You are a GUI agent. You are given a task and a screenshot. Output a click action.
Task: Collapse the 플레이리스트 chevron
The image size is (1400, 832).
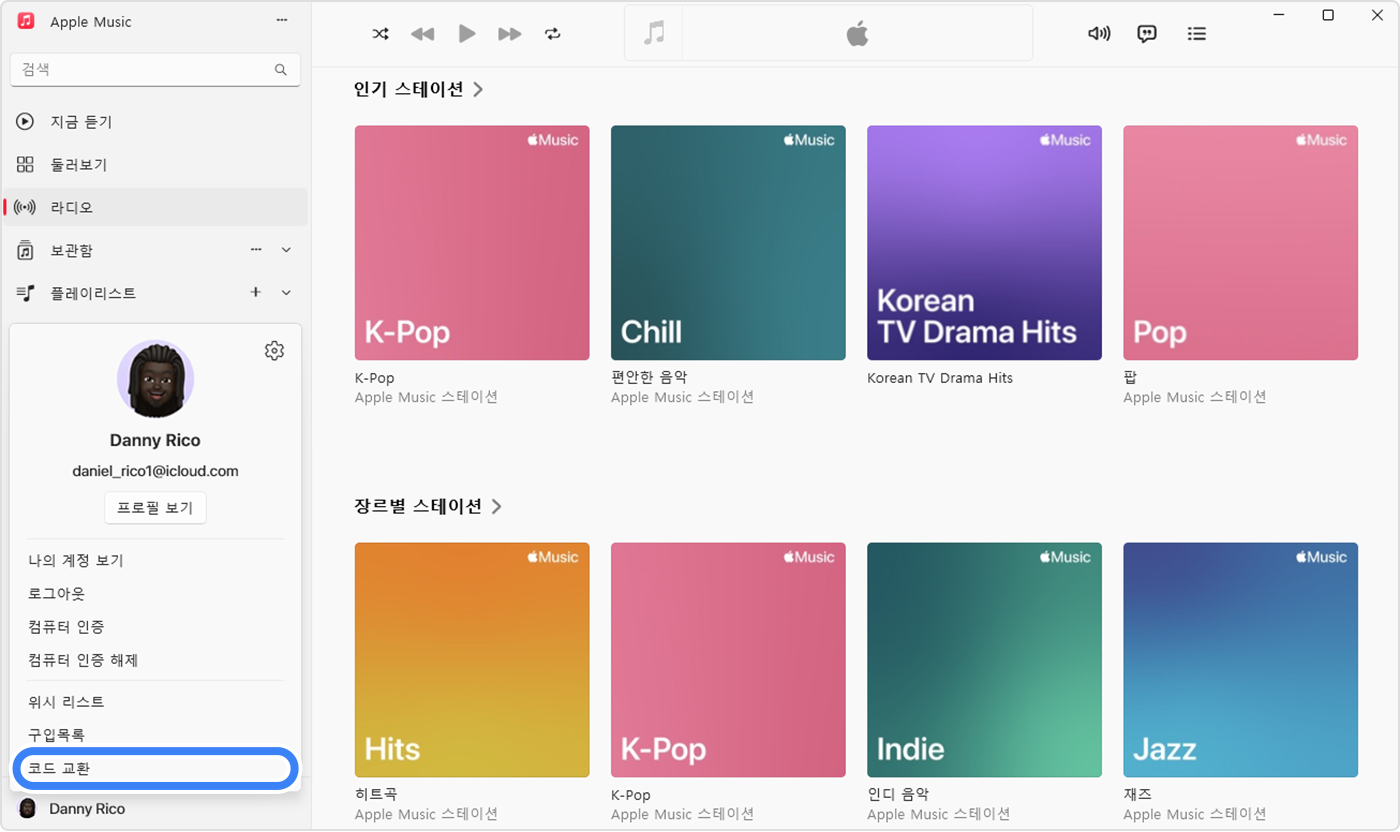286,293
